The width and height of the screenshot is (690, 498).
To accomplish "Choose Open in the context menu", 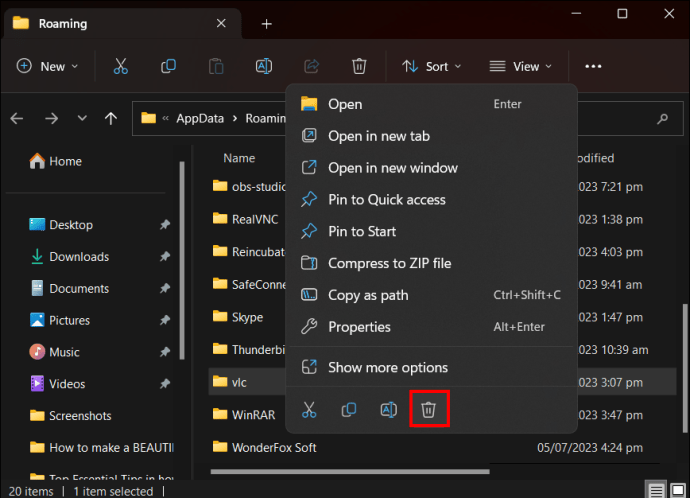I will 431,104.
